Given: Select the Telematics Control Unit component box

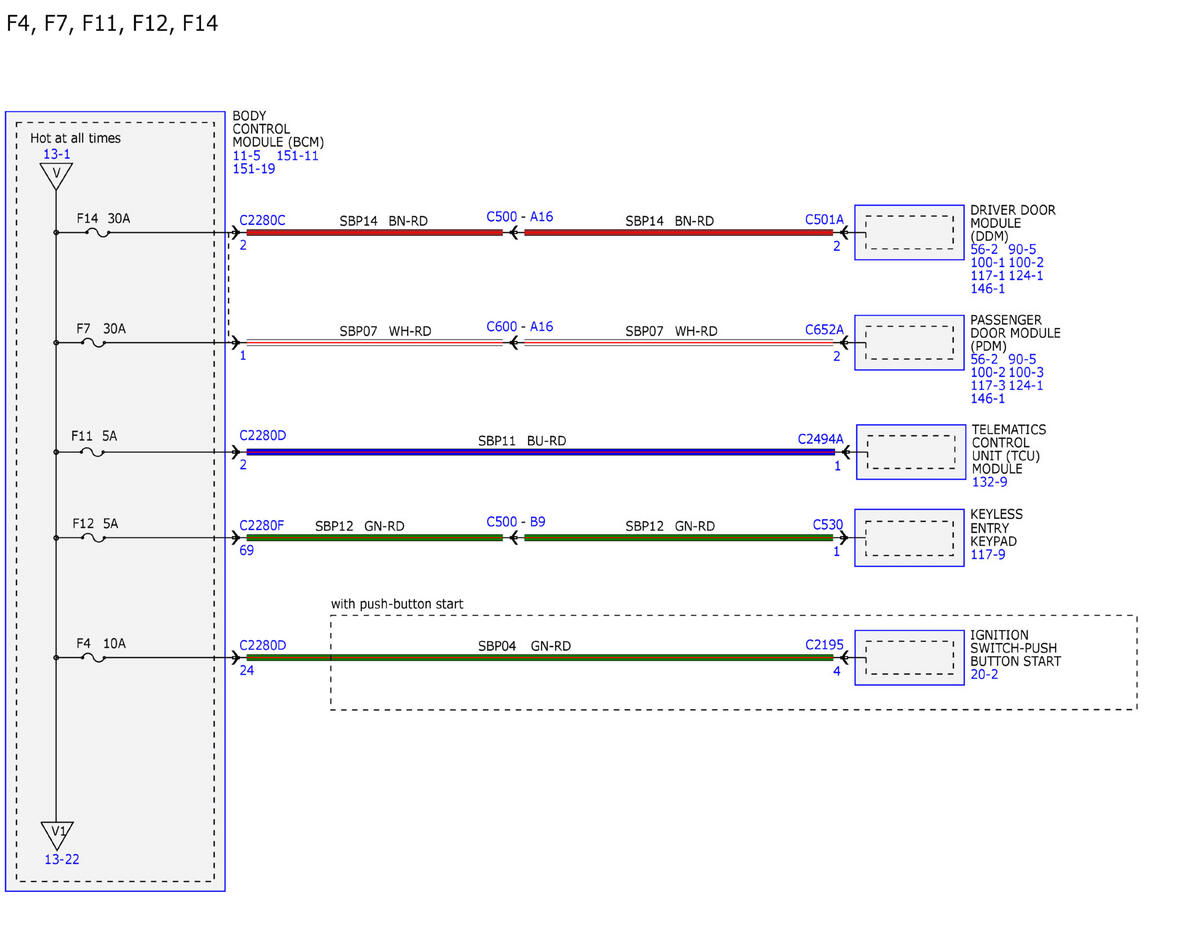Looking at the screenshot, I should 911,452.
